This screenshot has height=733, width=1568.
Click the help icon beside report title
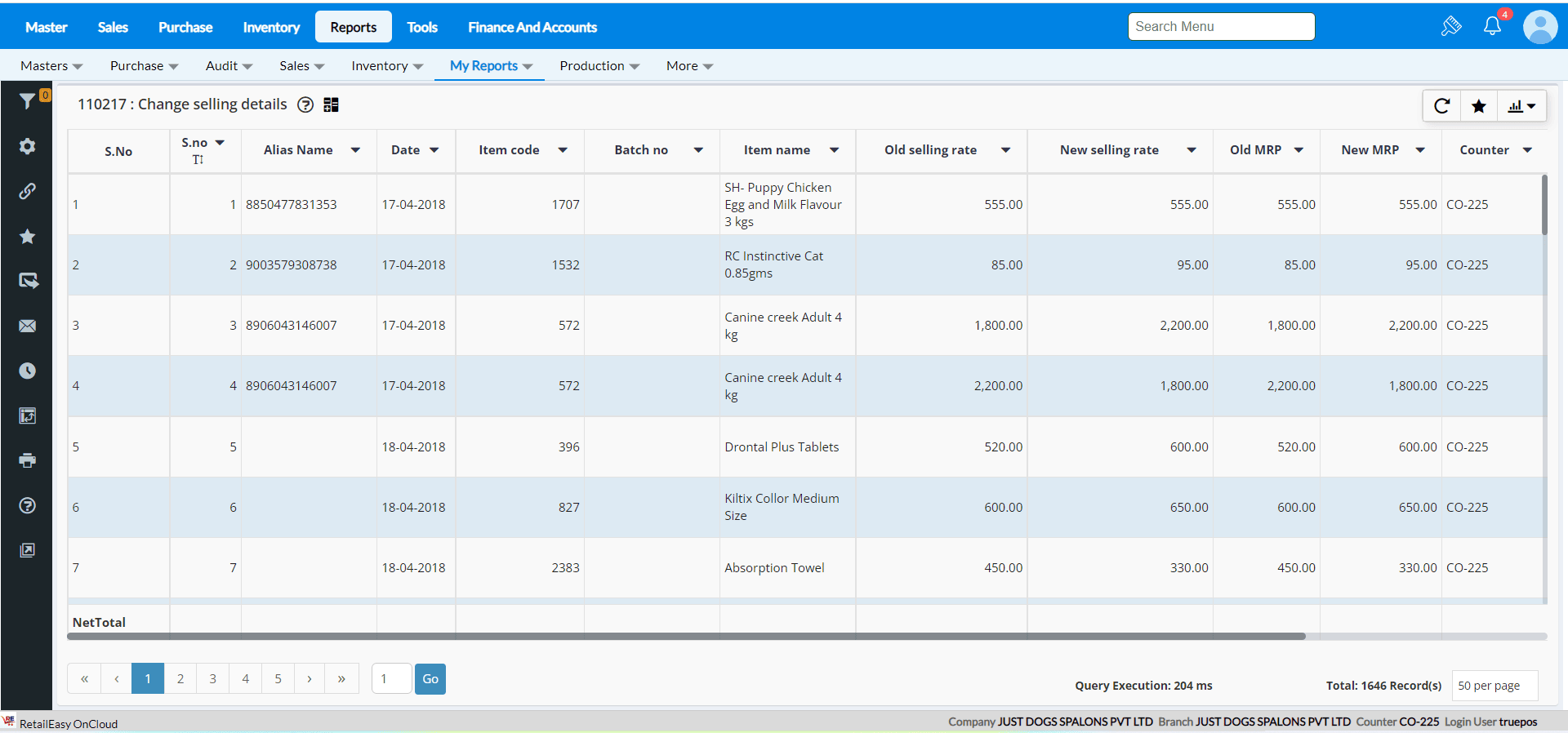[x=305, y=104]
